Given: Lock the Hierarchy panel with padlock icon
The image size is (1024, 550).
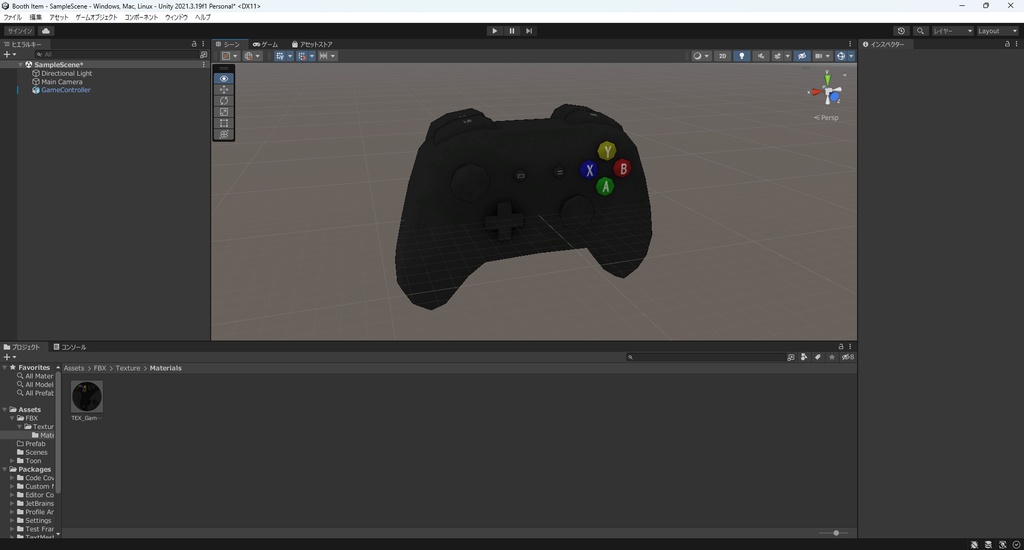Looking at the screenshot, I should coord(194,44).
